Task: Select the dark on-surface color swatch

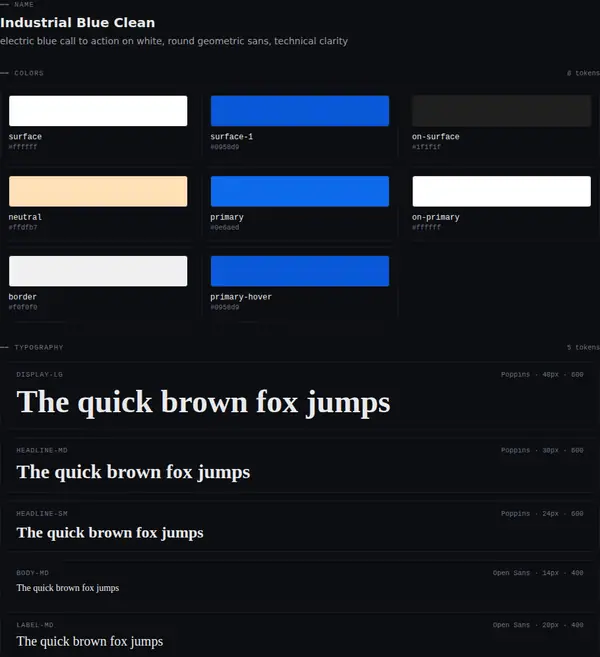Action: (502, 111)
